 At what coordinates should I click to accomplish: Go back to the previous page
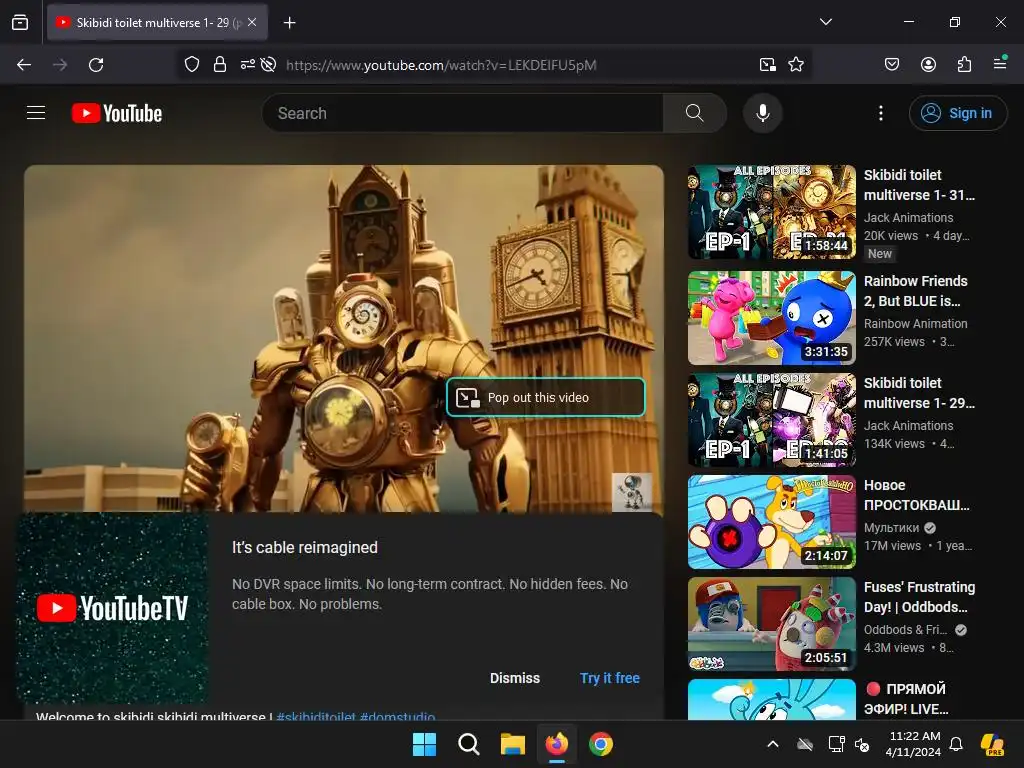pos(24,65)
